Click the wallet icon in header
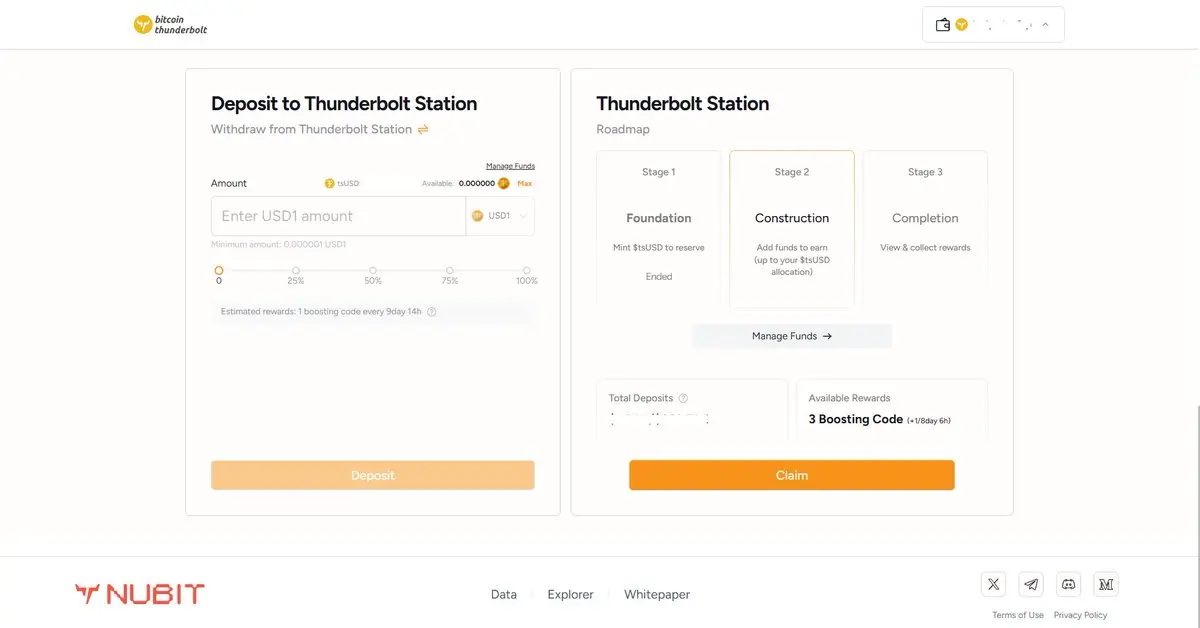Screen dimensions: 1200x628 tap(942, 25)
